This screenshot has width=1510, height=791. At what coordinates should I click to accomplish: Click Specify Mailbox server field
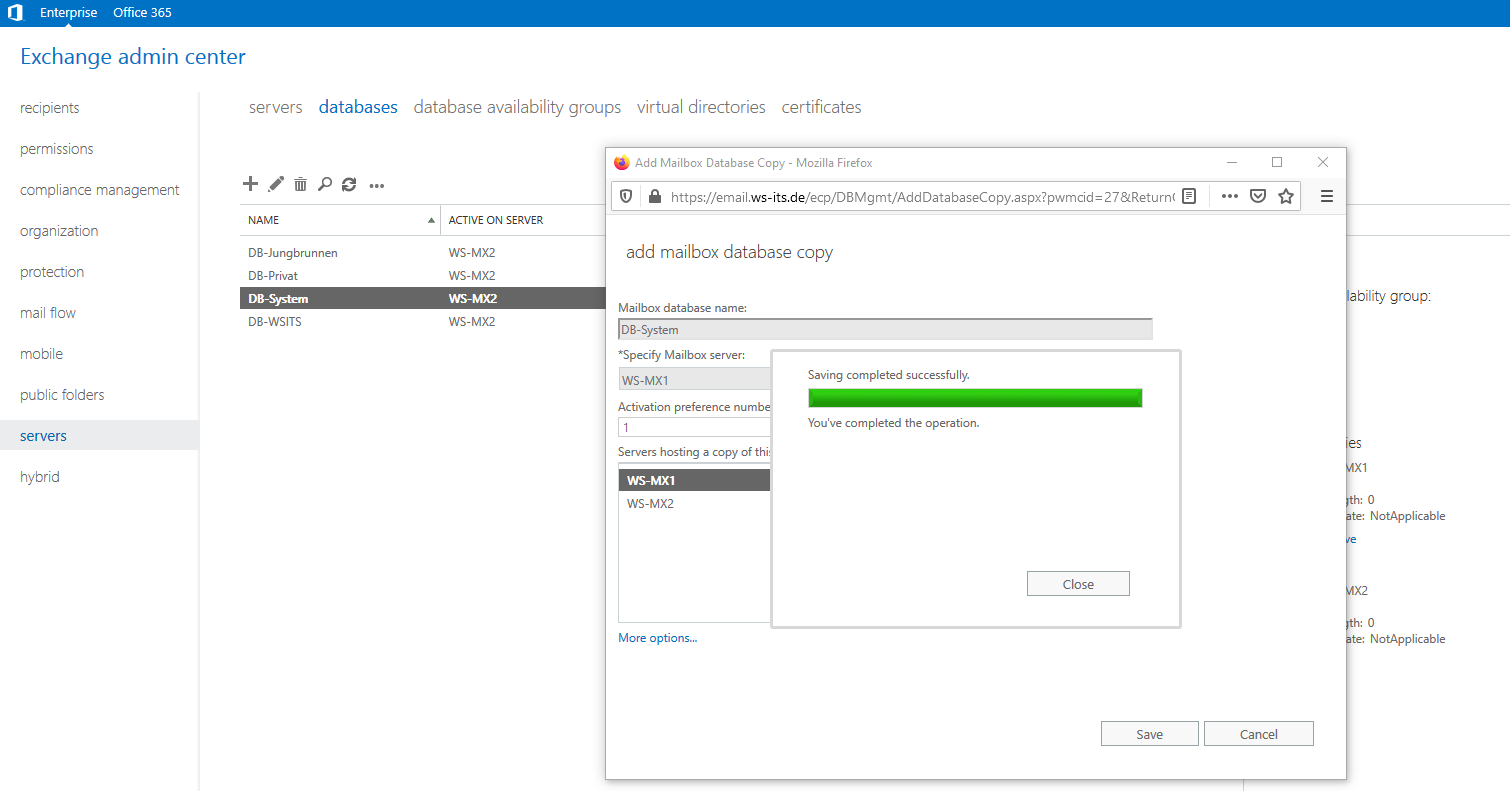[x=695, y=380]
